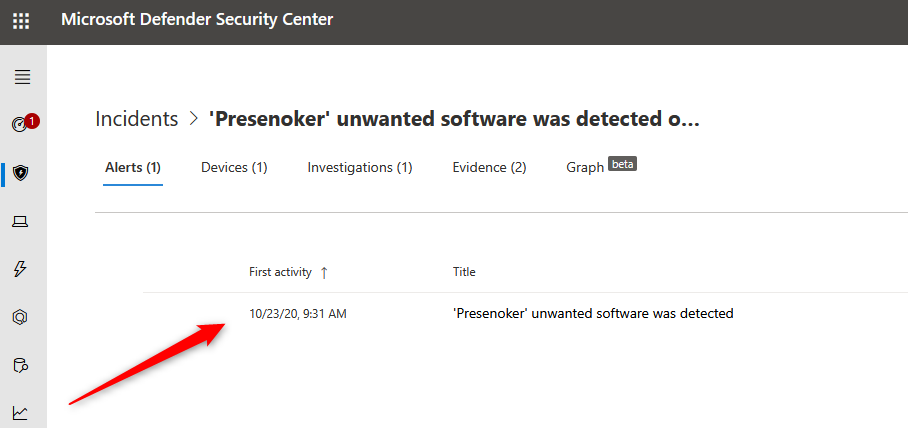The image size is (908, 428).
Task: Select the shield Incidents icon in sidebar
Action: point(21,172)
